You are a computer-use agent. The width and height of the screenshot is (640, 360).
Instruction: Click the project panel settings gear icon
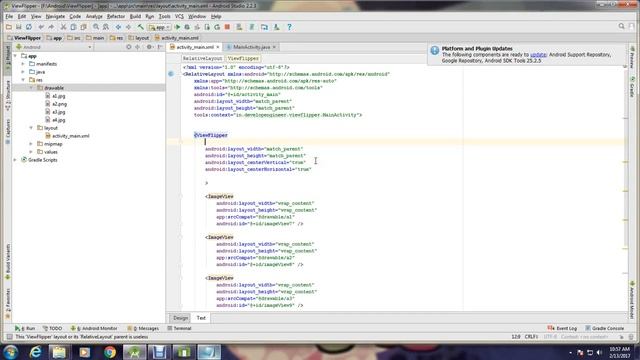149,47
